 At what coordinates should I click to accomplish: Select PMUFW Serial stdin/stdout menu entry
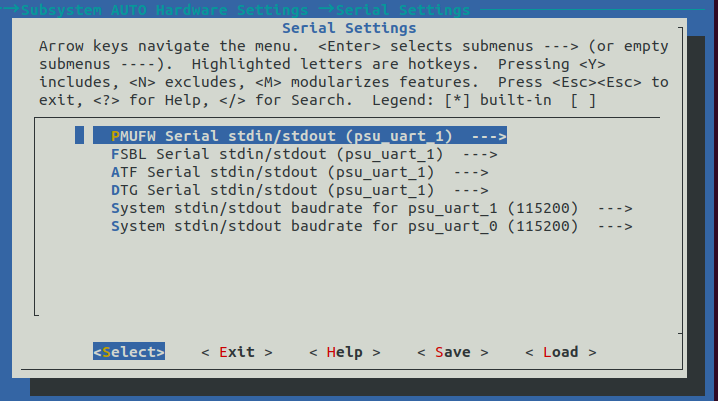(282, 136)
